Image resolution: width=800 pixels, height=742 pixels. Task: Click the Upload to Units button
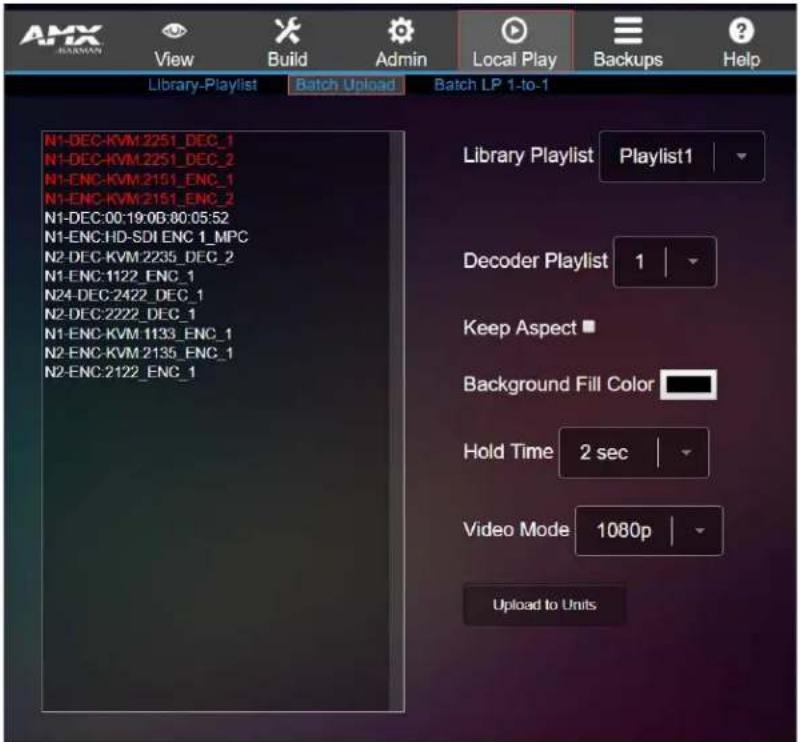coord(544,605)
